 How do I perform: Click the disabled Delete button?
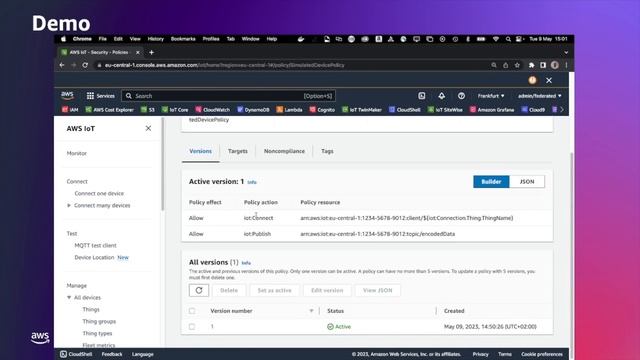[229, 290]
